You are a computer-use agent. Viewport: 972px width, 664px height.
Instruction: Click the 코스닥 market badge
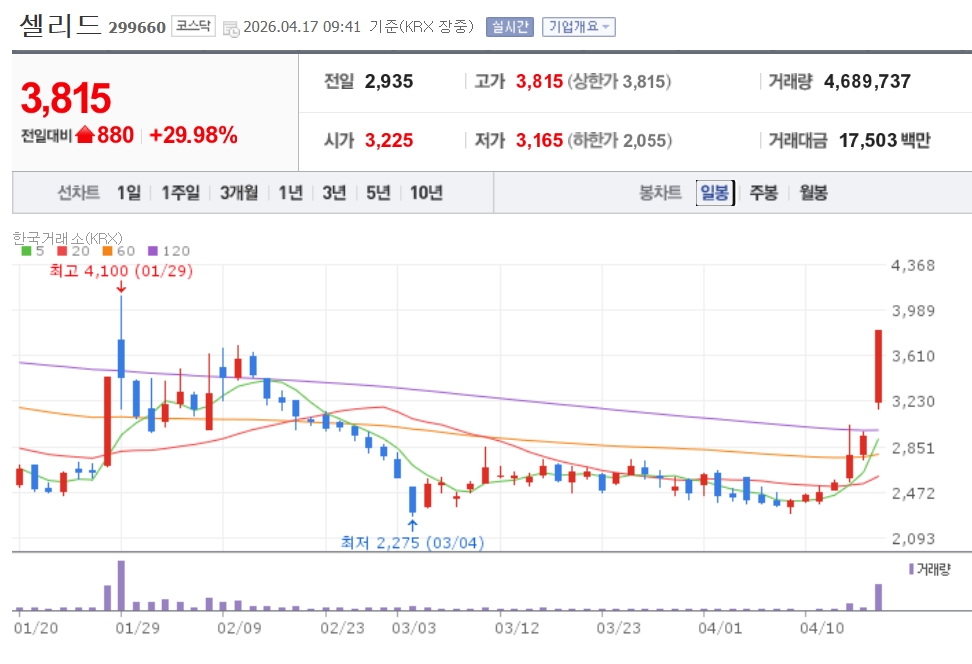[x=193, y=26]
